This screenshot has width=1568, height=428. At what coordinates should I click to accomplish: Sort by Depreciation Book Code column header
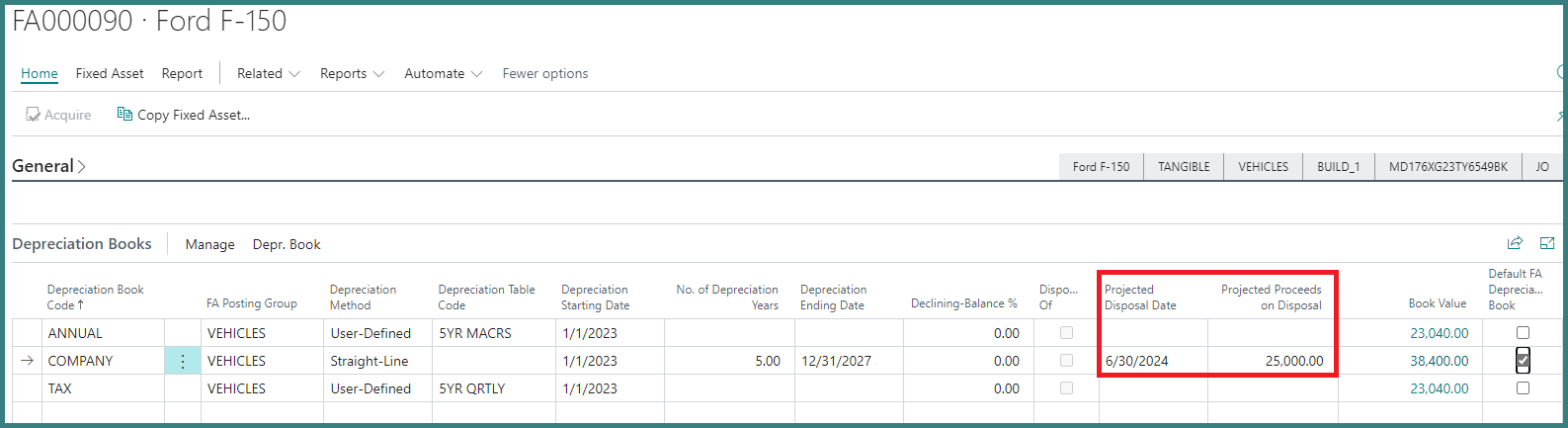96,297
